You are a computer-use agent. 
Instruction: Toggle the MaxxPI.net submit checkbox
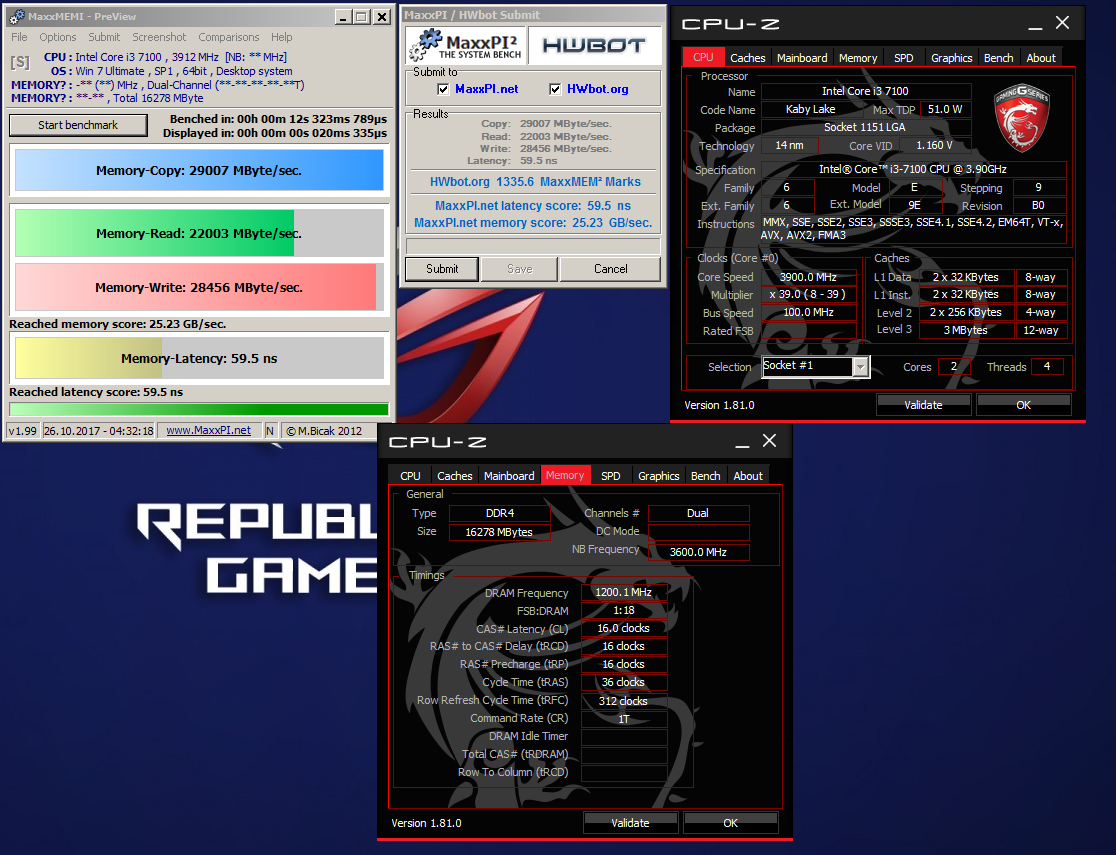[443, 89]
